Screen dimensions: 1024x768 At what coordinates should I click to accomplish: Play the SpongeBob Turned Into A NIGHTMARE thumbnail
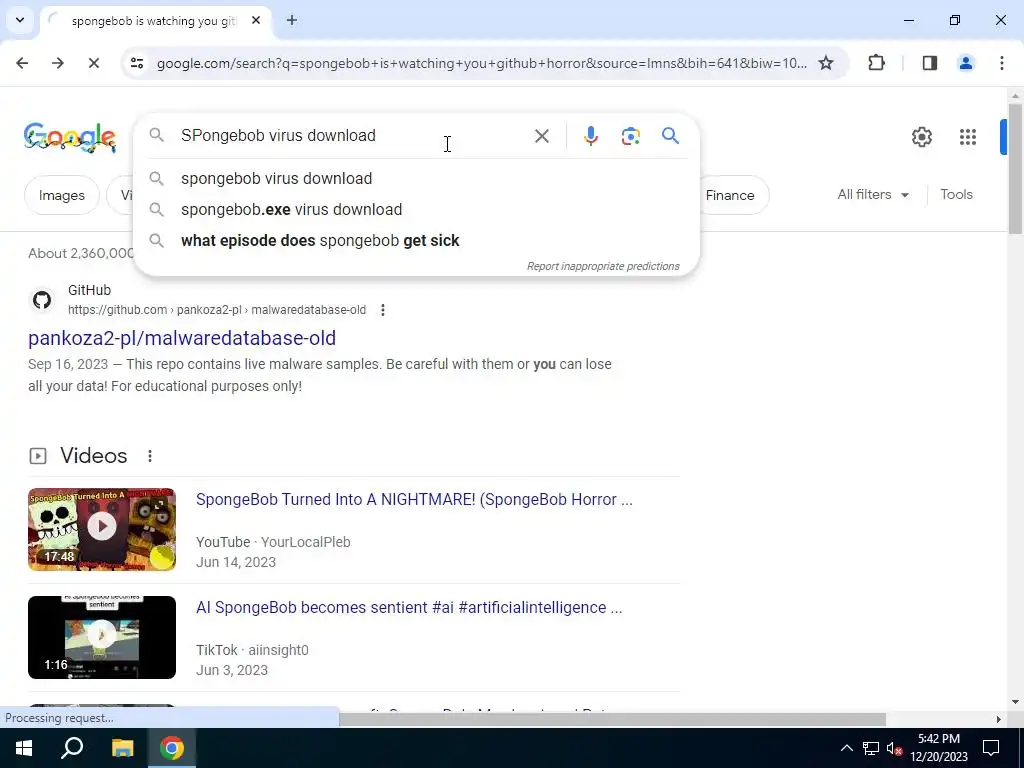tap(102, 529)
